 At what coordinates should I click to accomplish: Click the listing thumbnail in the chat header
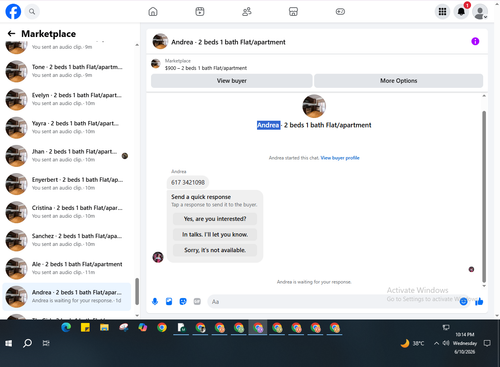[160, 41]
